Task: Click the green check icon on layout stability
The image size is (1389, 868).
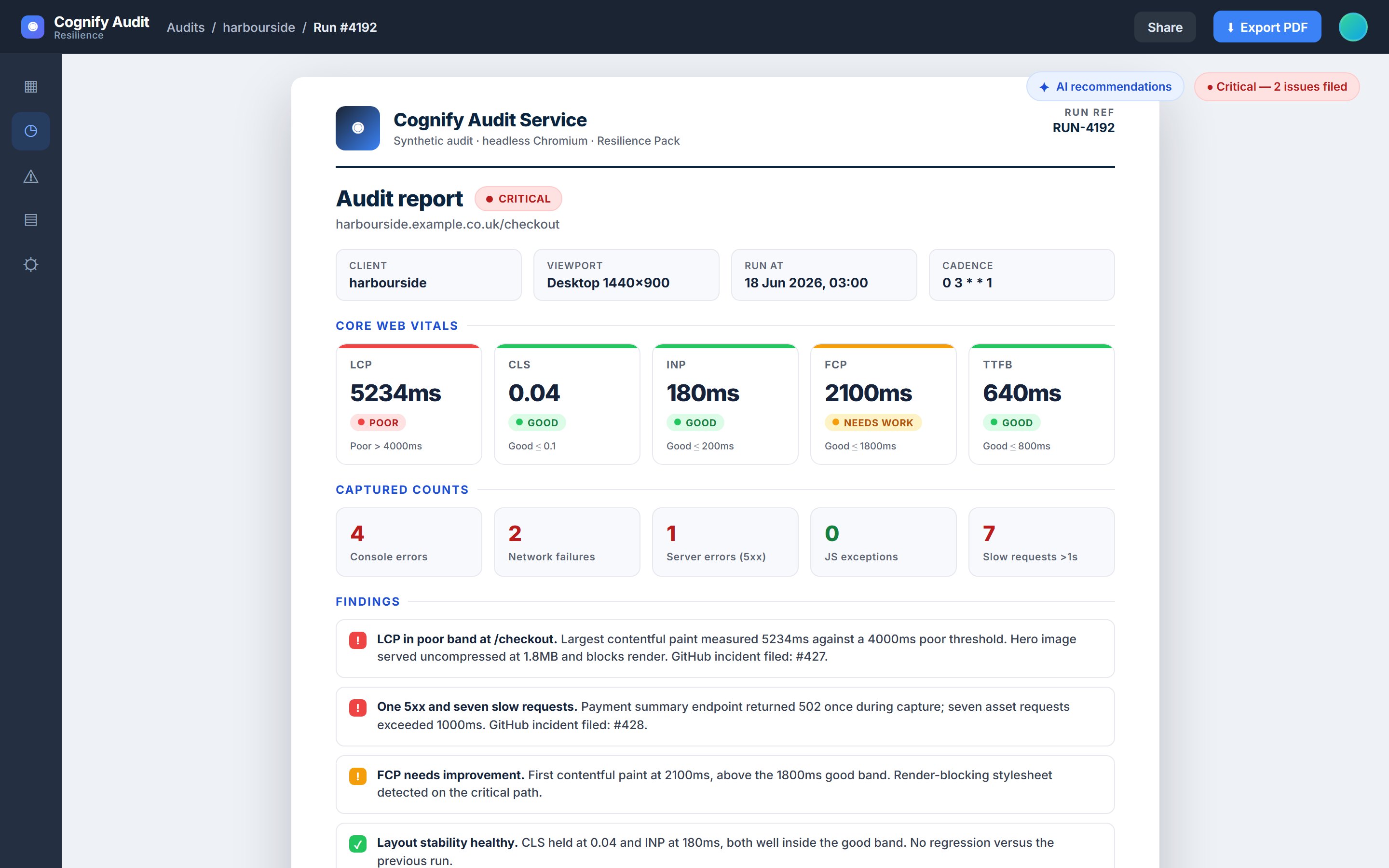Action: (x=357, y=844)
